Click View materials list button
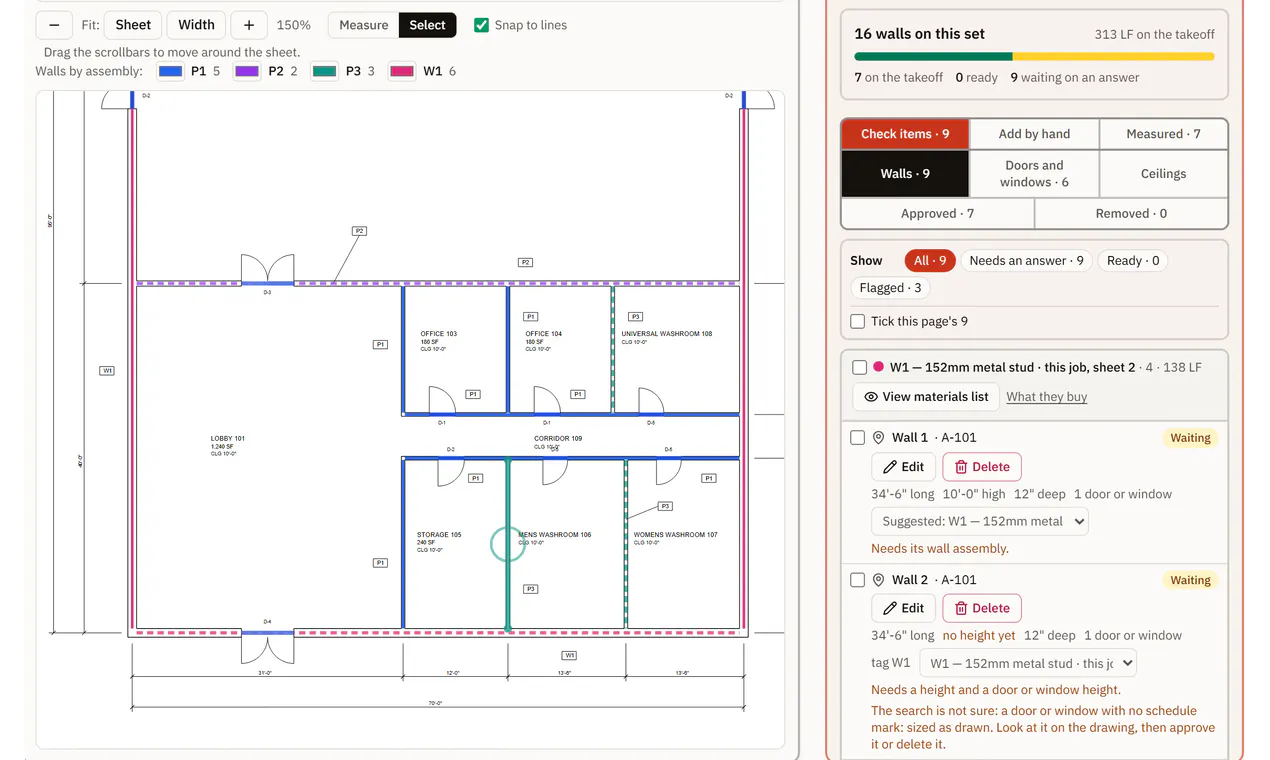This screenshot has width=1270, height=760. 925,397
